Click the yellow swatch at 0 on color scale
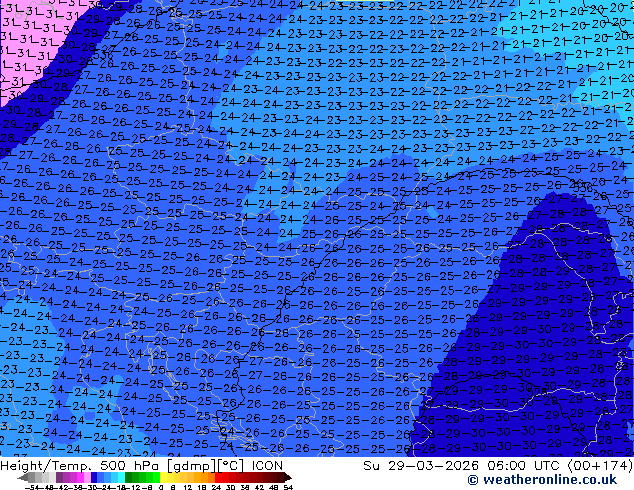 coord(163,477)
